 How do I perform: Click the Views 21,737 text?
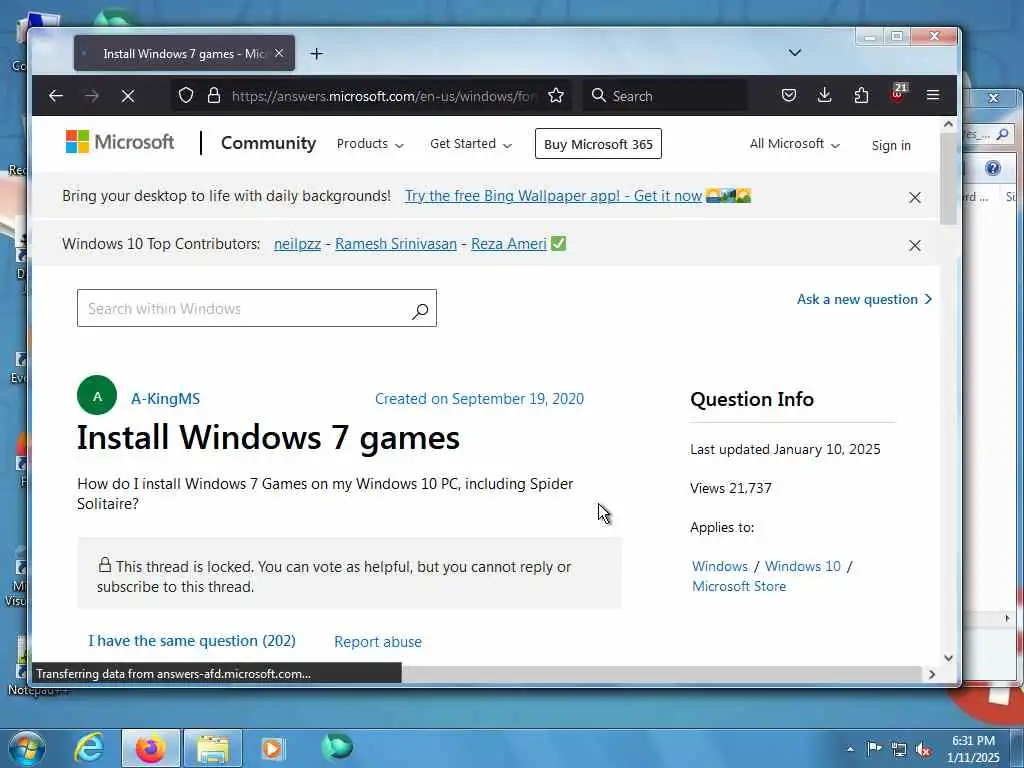coord(731,488)
